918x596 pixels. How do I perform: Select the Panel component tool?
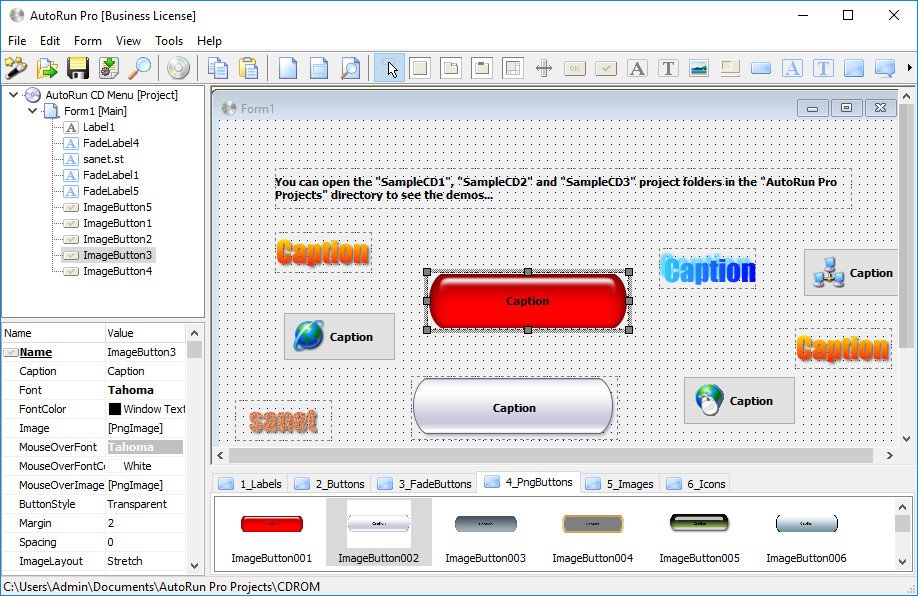pyautogui.click(x=420, y=68)
